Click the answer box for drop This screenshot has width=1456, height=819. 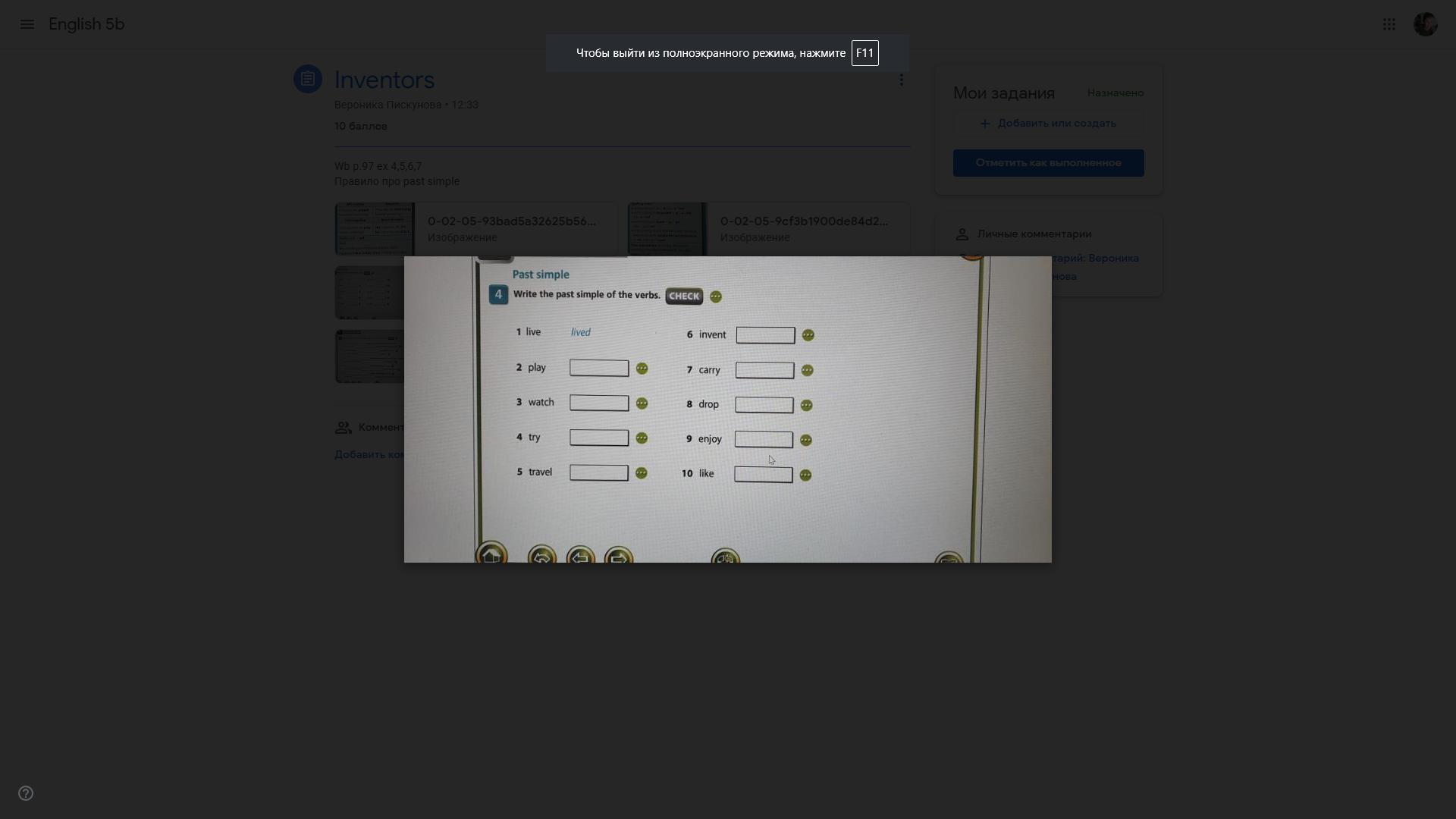(764, 405)
